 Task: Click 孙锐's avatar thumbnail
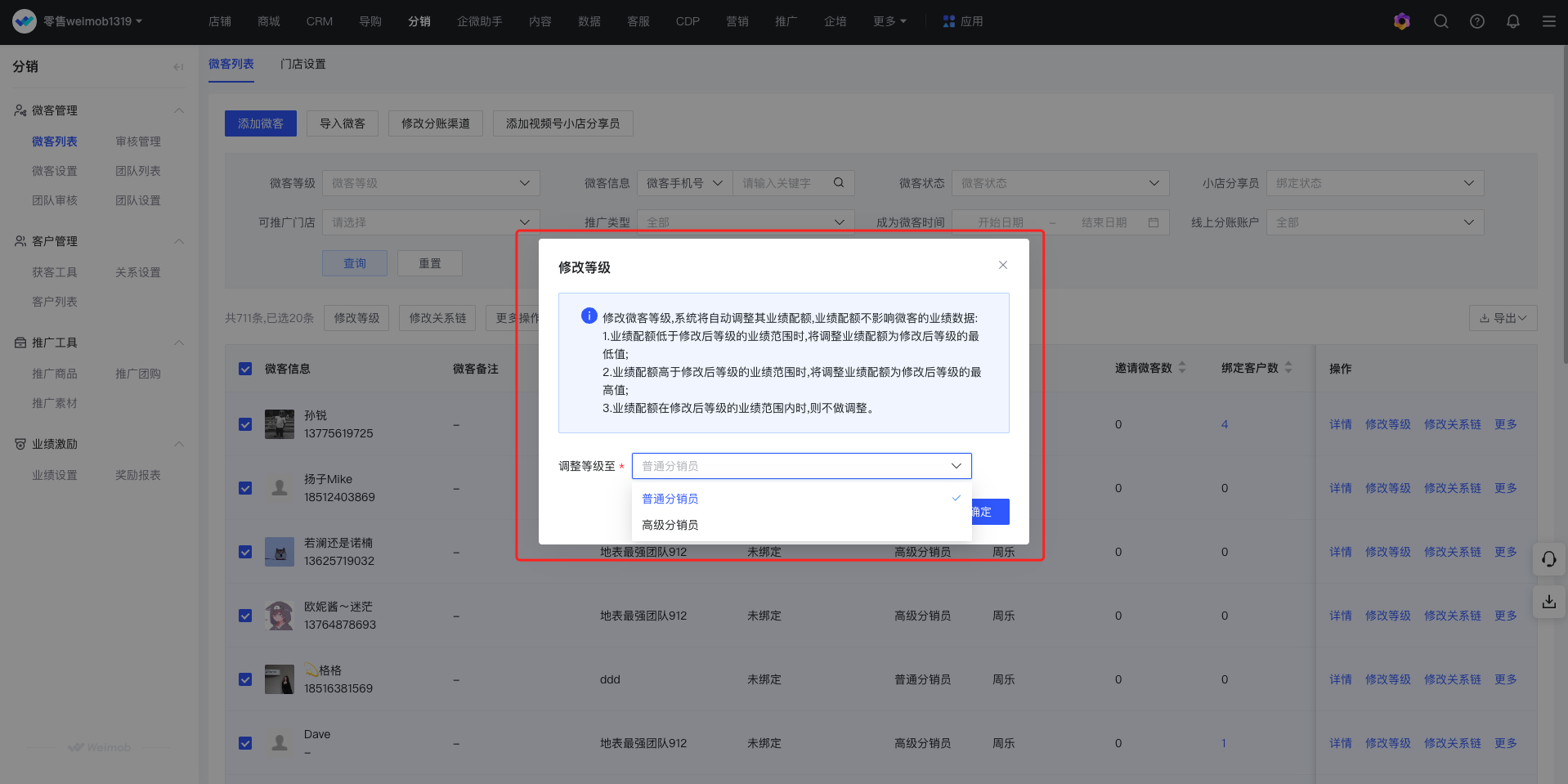click(x=280, y=424)
